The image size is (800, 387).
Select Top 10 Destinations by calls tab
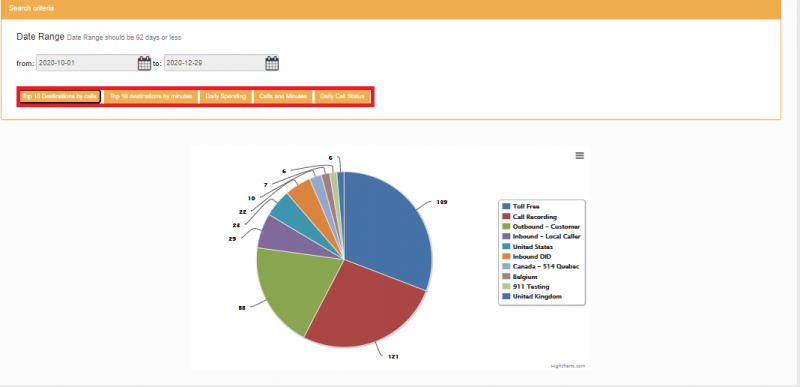(x=60, y=96)
